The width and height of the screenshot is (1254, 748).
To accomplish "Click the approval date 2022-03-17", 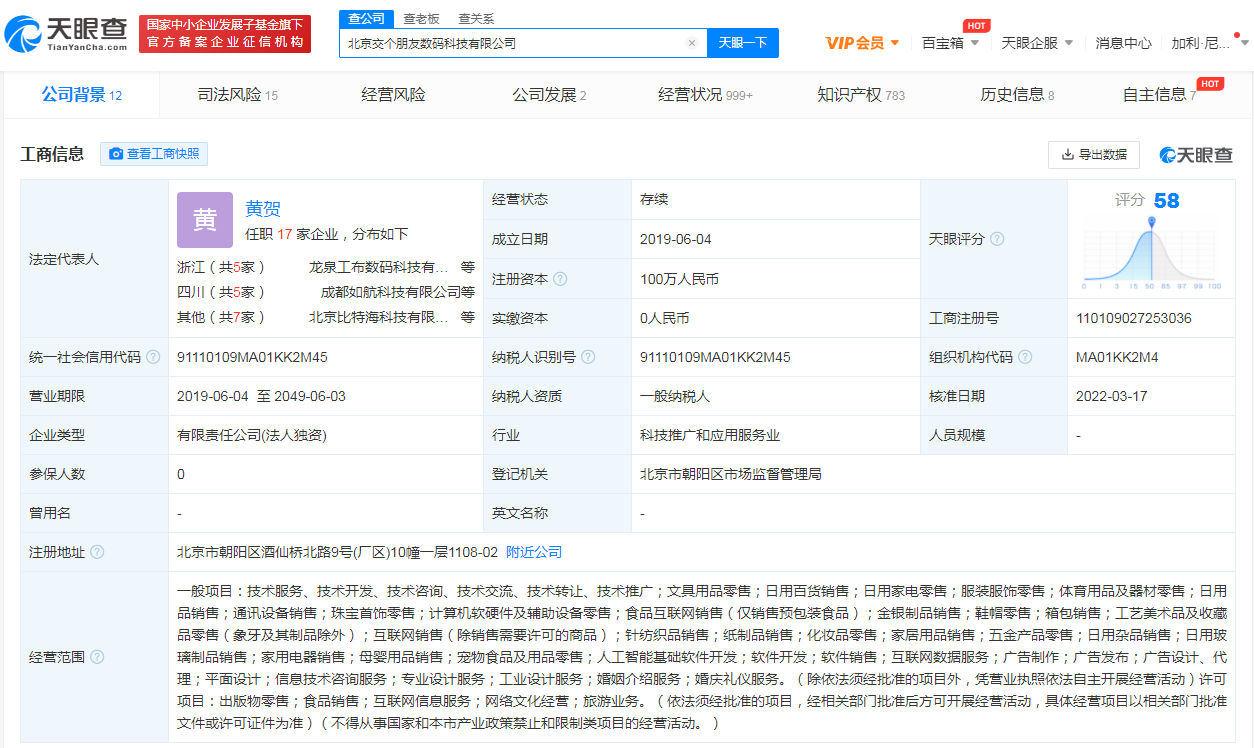I will (x=1112, y=396).
